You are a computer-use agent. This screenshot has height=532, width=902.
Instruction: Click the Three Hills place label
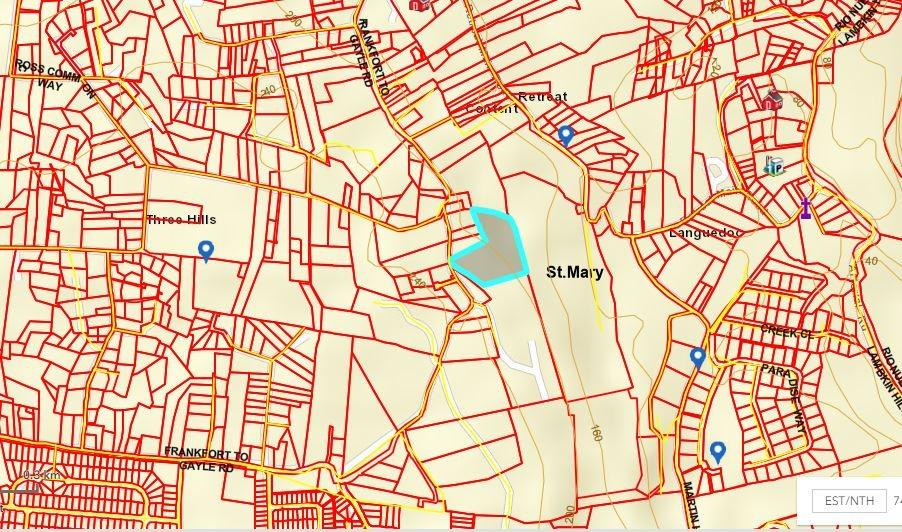[x=181, y=220]
